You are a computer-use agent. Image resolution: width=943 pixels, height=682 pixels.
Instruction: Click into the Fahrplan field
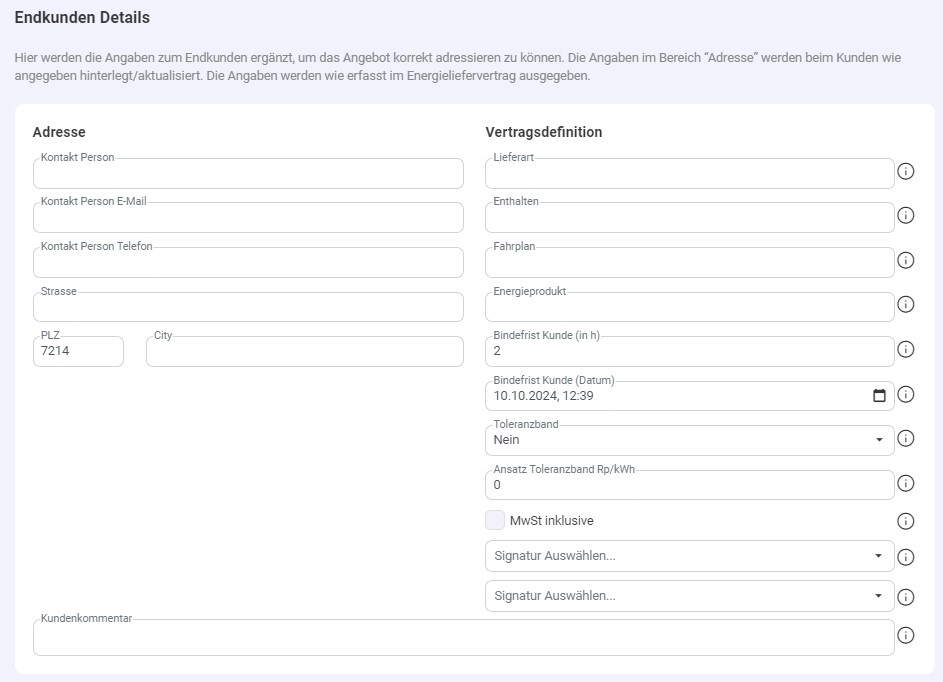(x=689, y=262)
